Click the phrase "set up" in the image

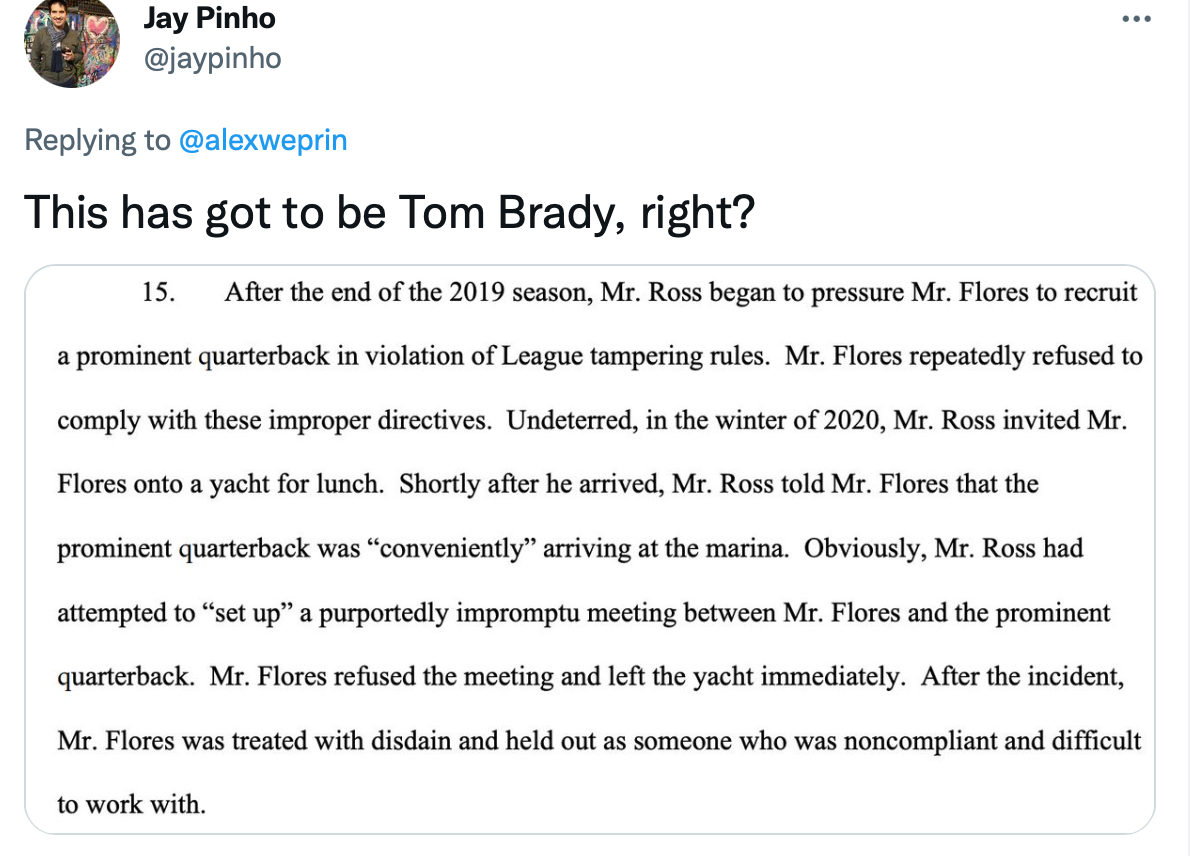(246, 612)
